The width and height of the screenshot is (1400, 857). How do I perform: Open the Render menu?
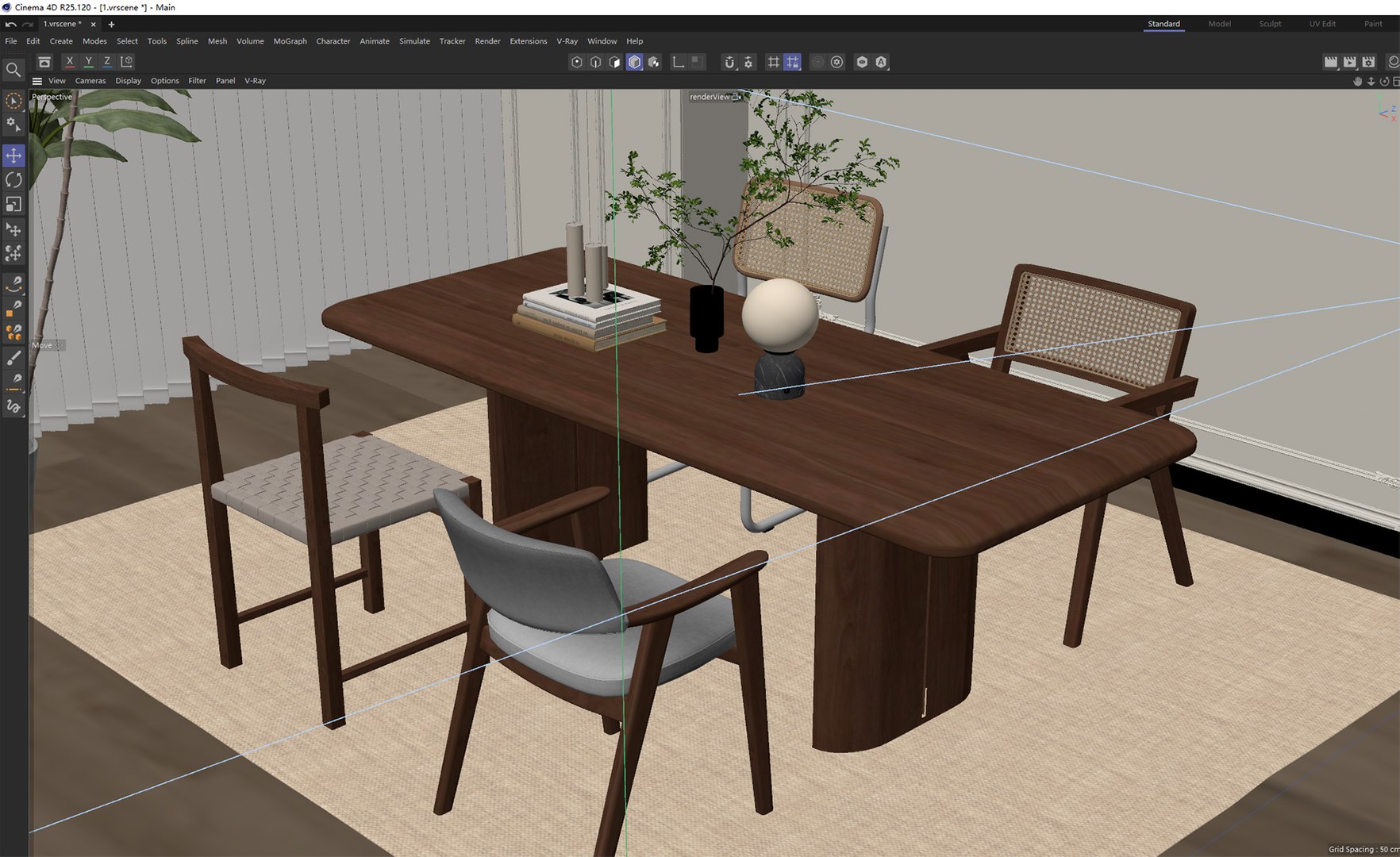coord(487,41)
